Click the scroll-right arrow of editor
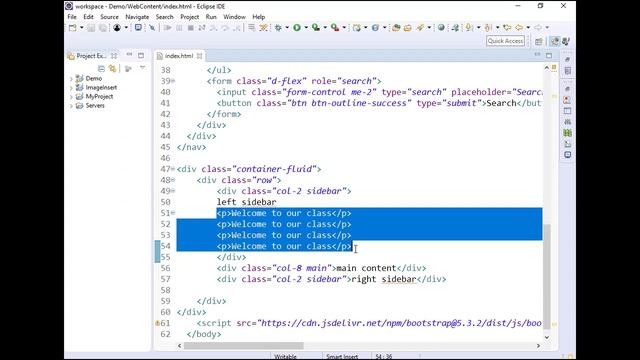The height and width of the screenshot is (360, 640). 538,346
